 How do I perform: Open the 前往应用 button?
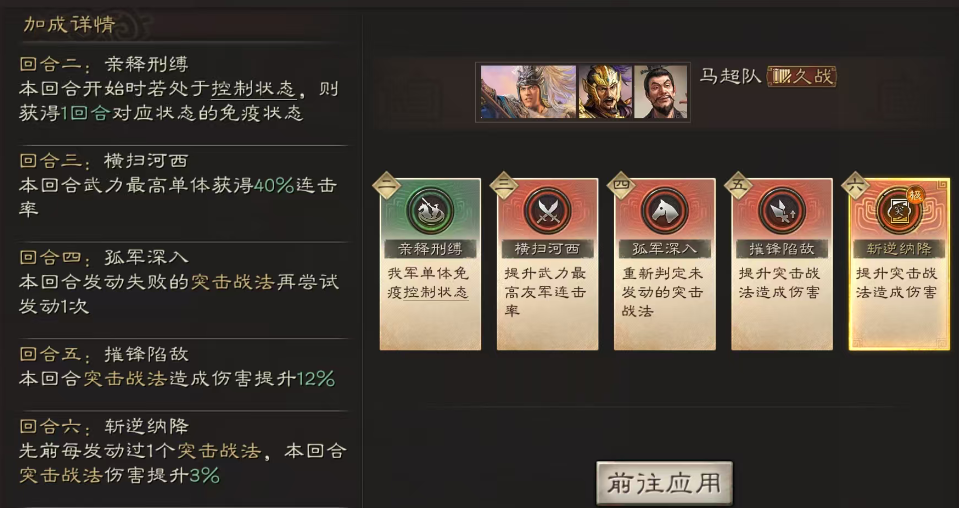tap(664, 483)
